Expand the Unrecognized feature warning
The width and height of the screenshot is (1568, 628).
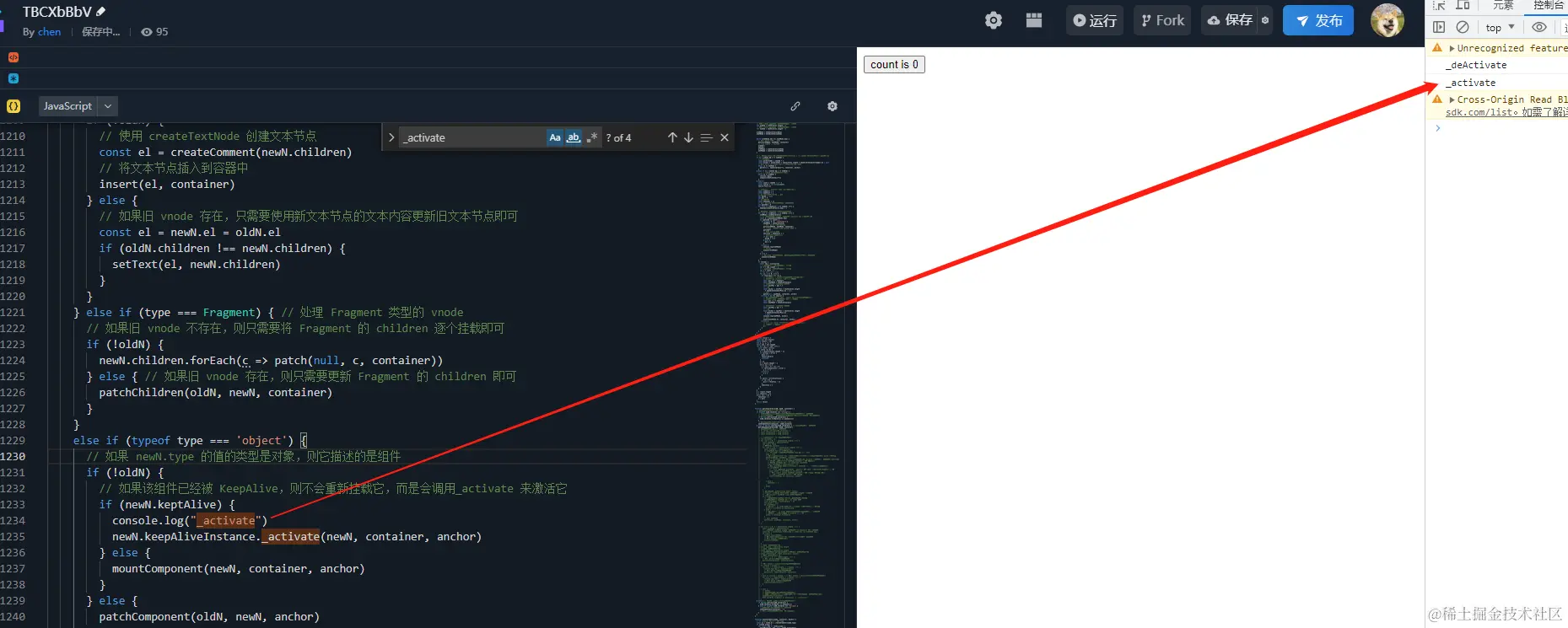click(x=1452, y=48)
